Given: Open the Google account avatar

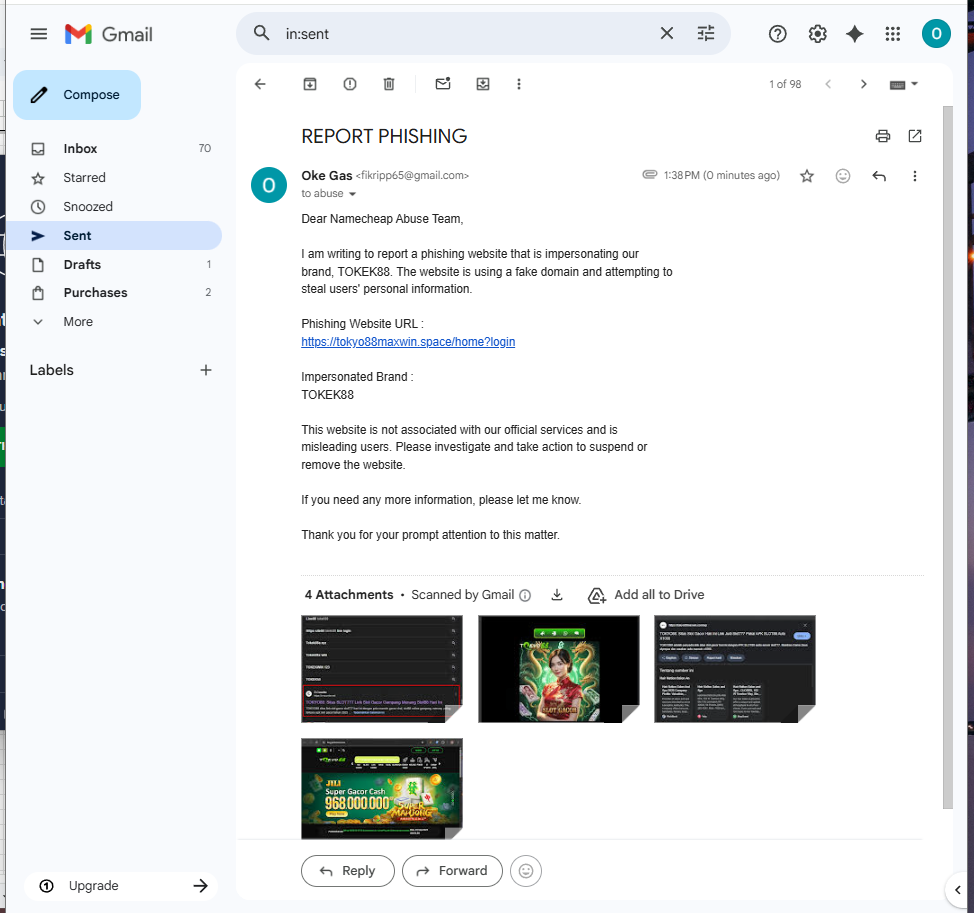Looking at the screenshot, I should point(935,34).
